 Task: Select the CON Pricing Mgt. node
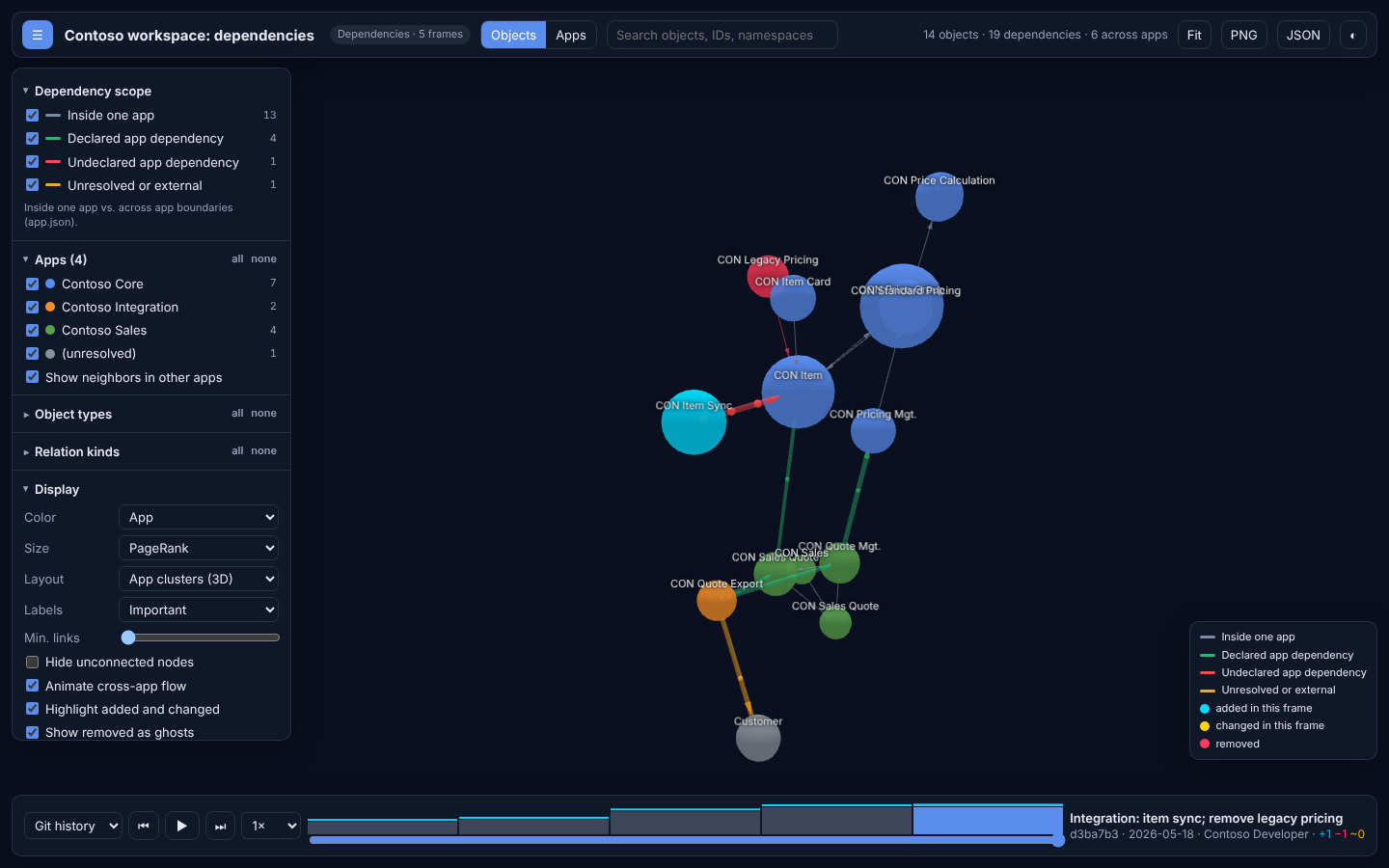(873, 431)
